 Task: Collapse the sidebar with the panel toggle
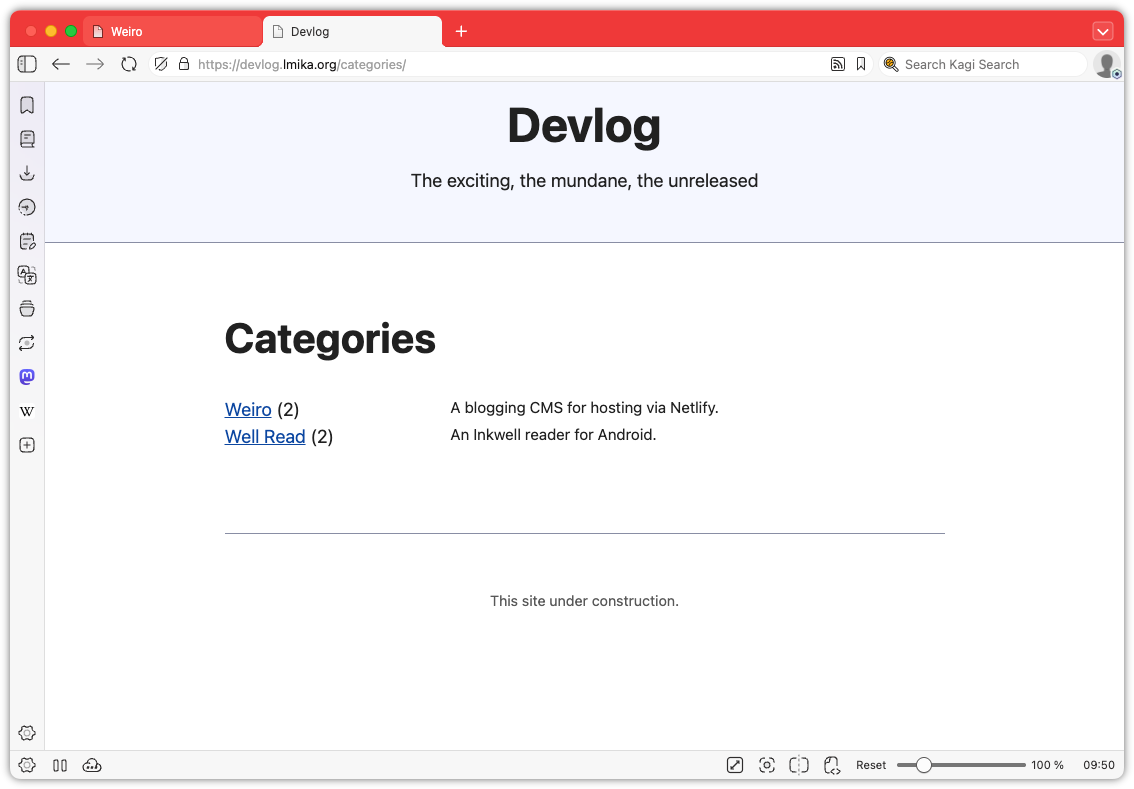pyautogui.click(x=27, y=63)
